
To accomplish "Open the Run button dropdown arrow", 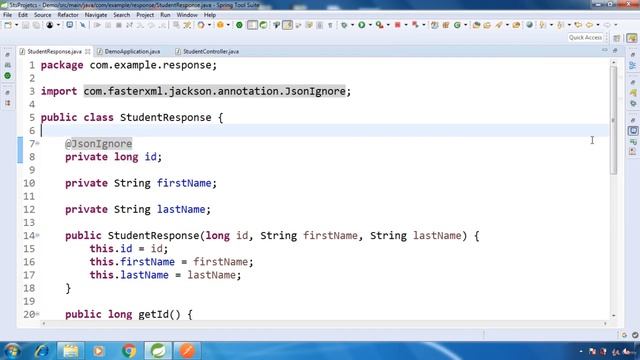I will 370,25.
